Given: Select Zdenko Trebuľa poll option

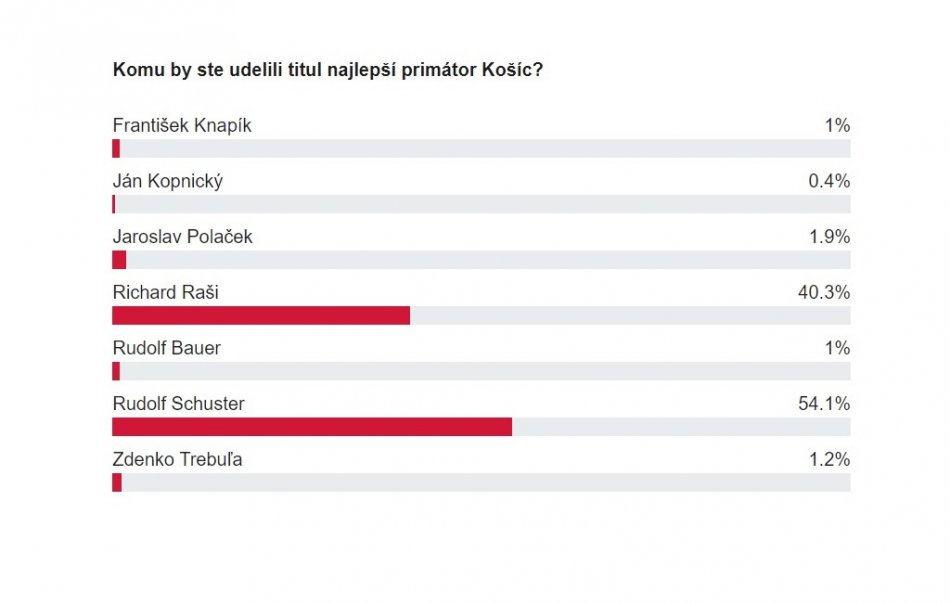Looking at the screenshot, I should [x=177, y=460].
